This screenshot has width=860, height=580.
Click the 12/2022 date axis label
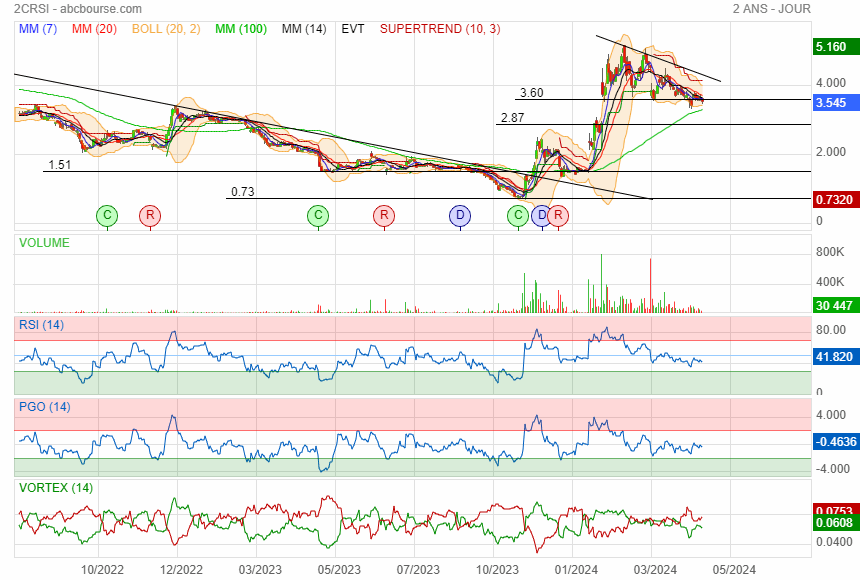point(182,570)
